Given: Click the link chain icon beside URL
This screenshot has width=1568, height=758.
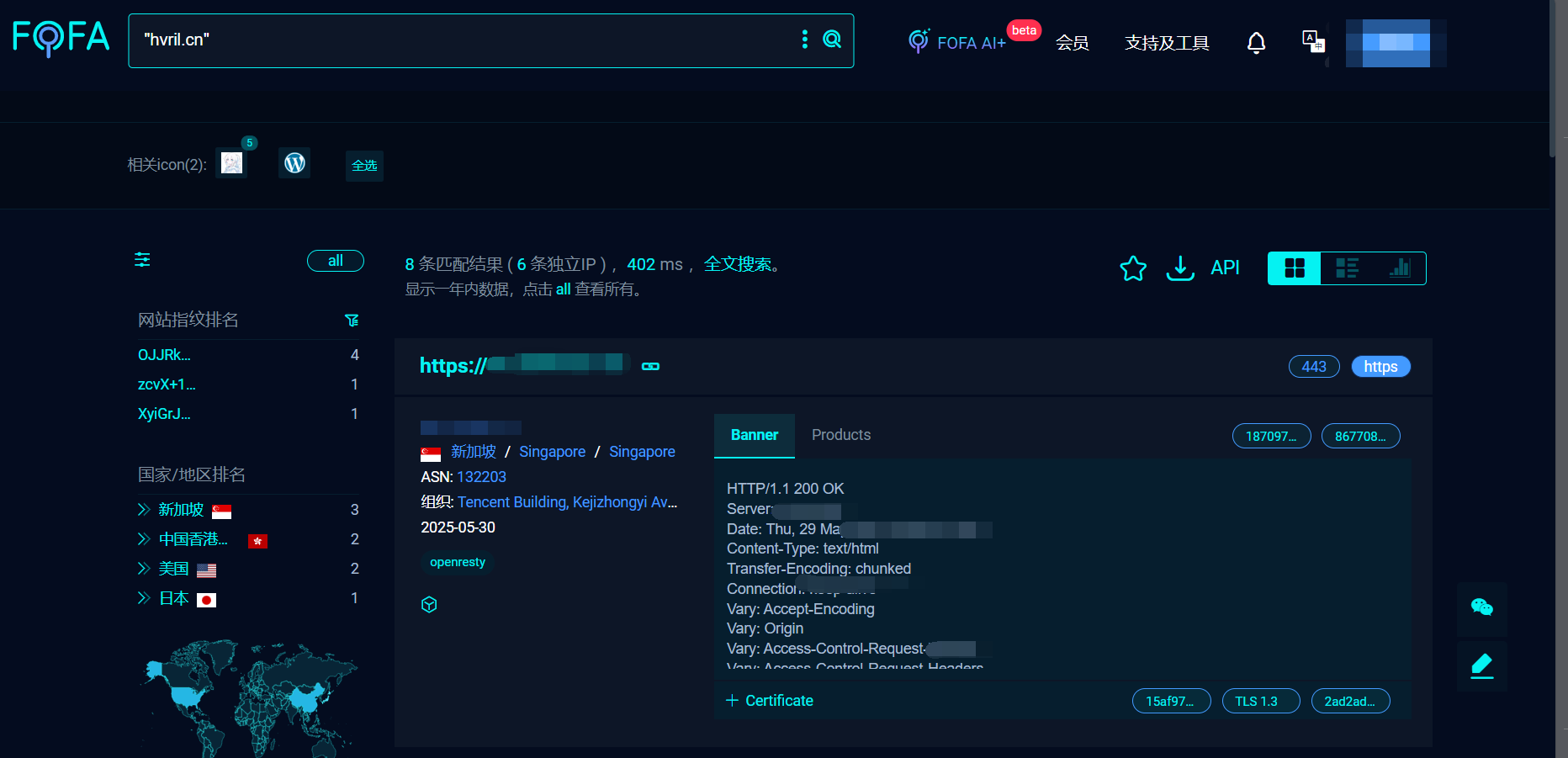Looking at the screenshot, I should 650,366.
